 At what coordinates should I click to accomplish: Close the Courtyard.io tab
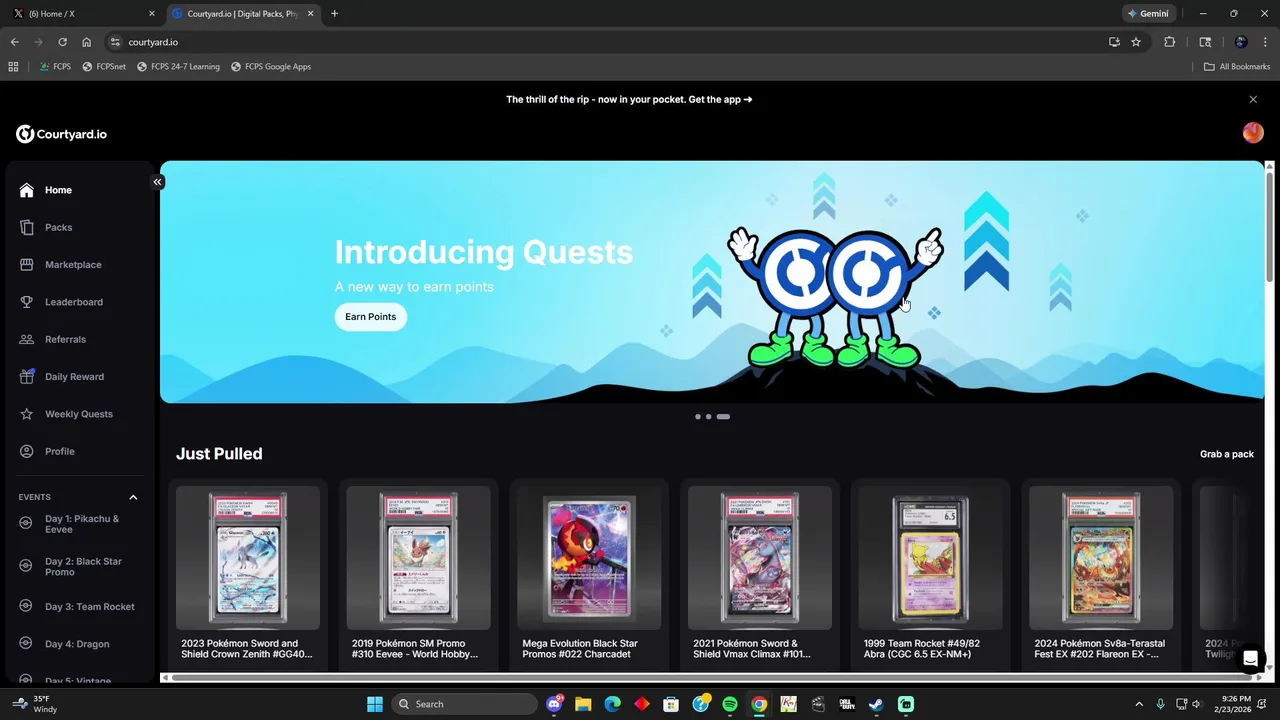310,14
